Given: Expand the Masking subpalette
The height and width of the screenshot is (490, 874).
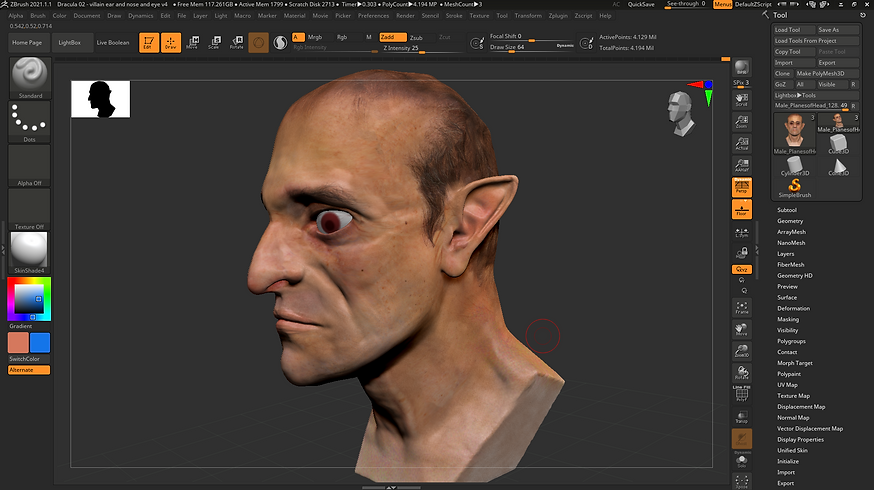Looking at the screenshot, I should 788,319.
